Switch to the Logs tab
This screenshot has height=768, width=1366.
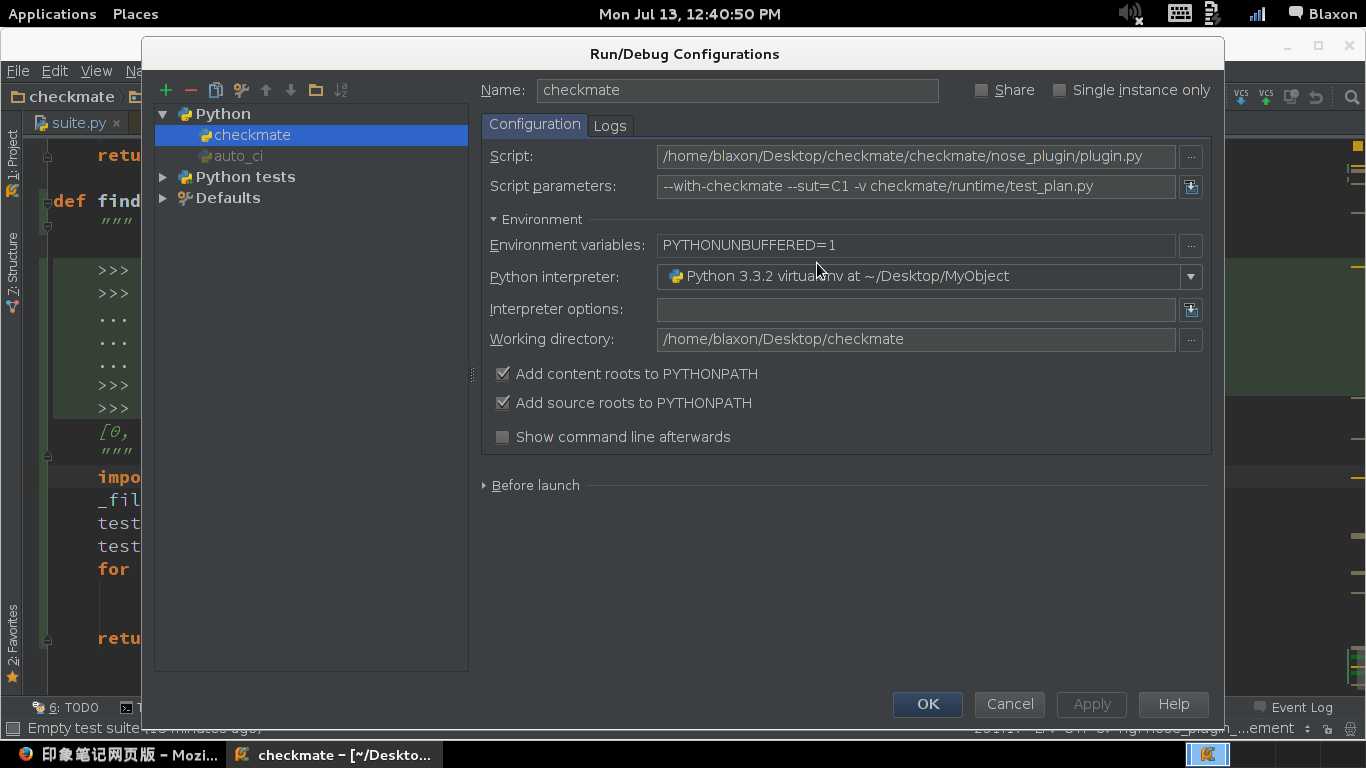[610, 126]
